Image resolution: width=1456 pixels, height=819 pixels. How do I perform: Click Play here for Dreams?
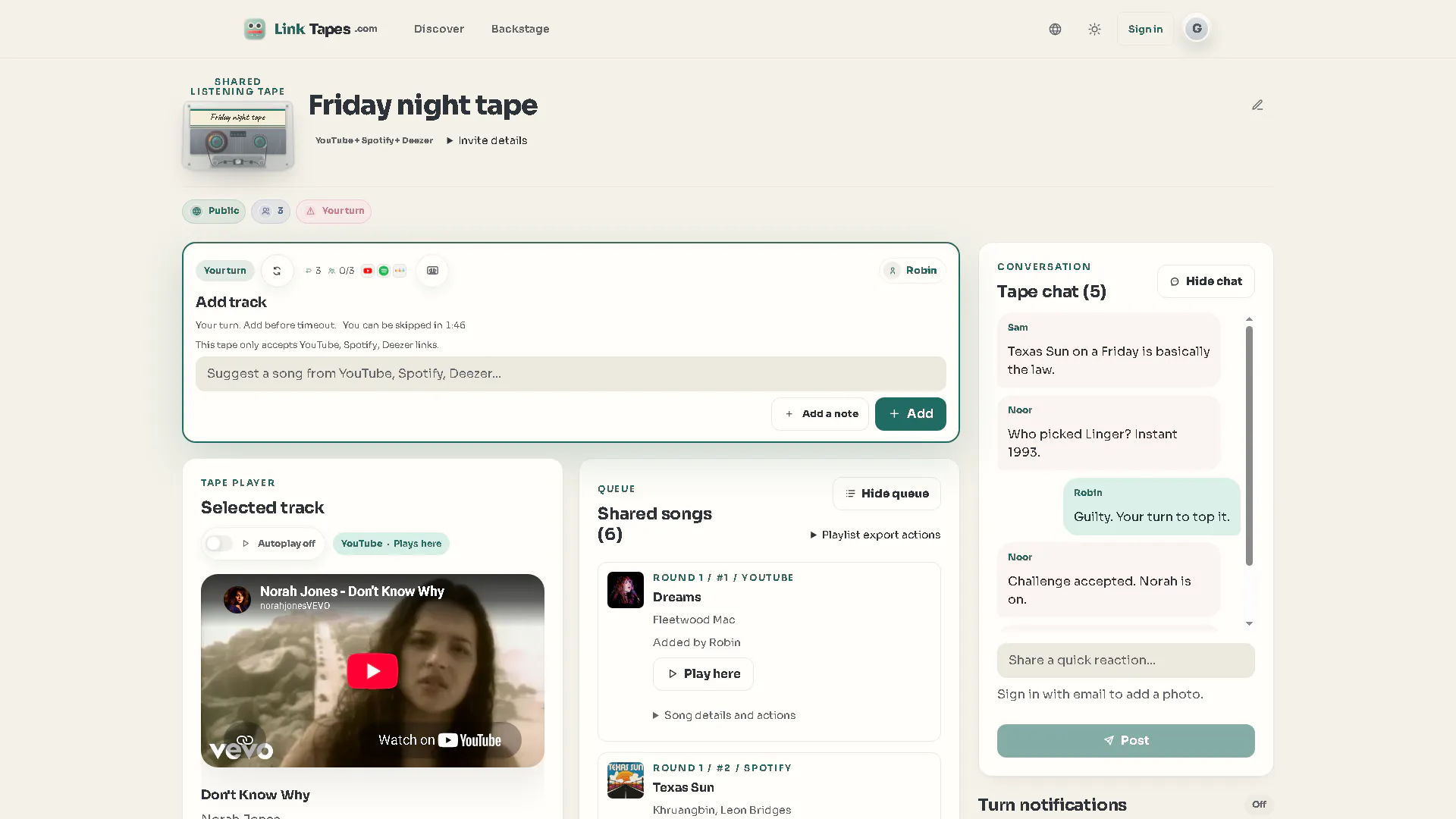(x=703, y=674)
